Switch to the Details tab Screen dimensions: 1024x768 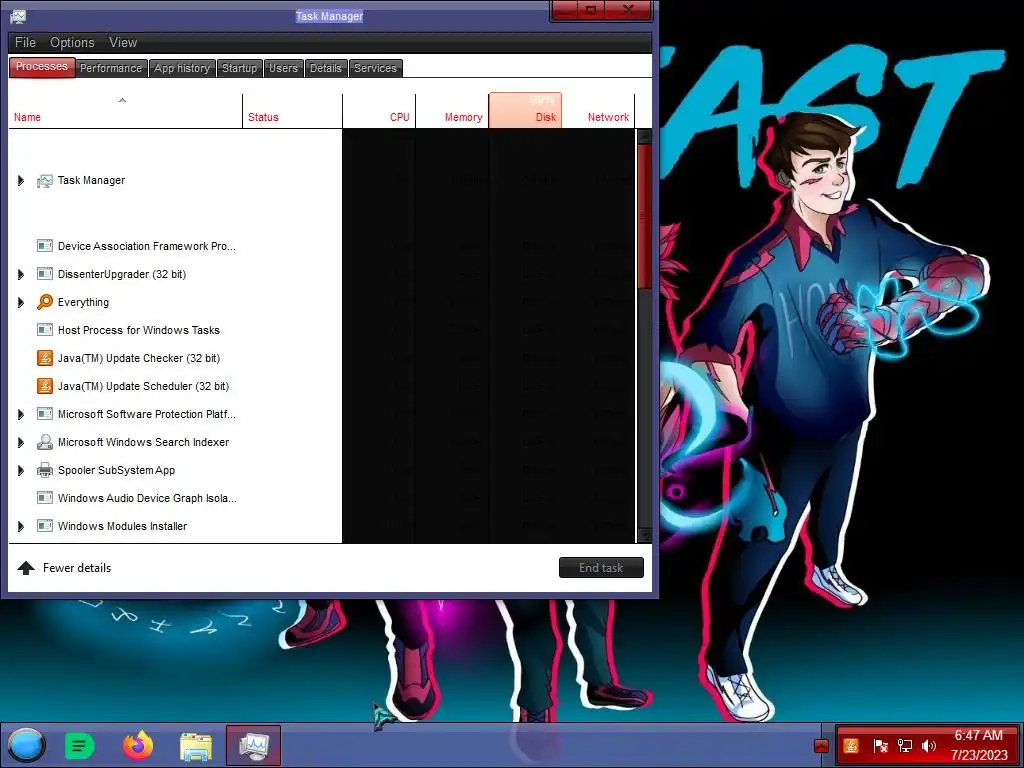point(326,68)
